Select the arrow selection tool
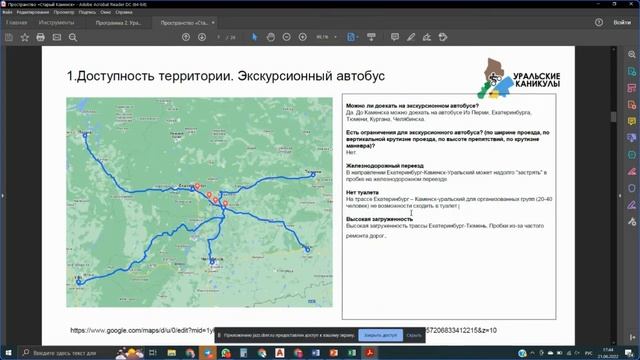This screenshot has height=360, width=640. tap(255, 37)
